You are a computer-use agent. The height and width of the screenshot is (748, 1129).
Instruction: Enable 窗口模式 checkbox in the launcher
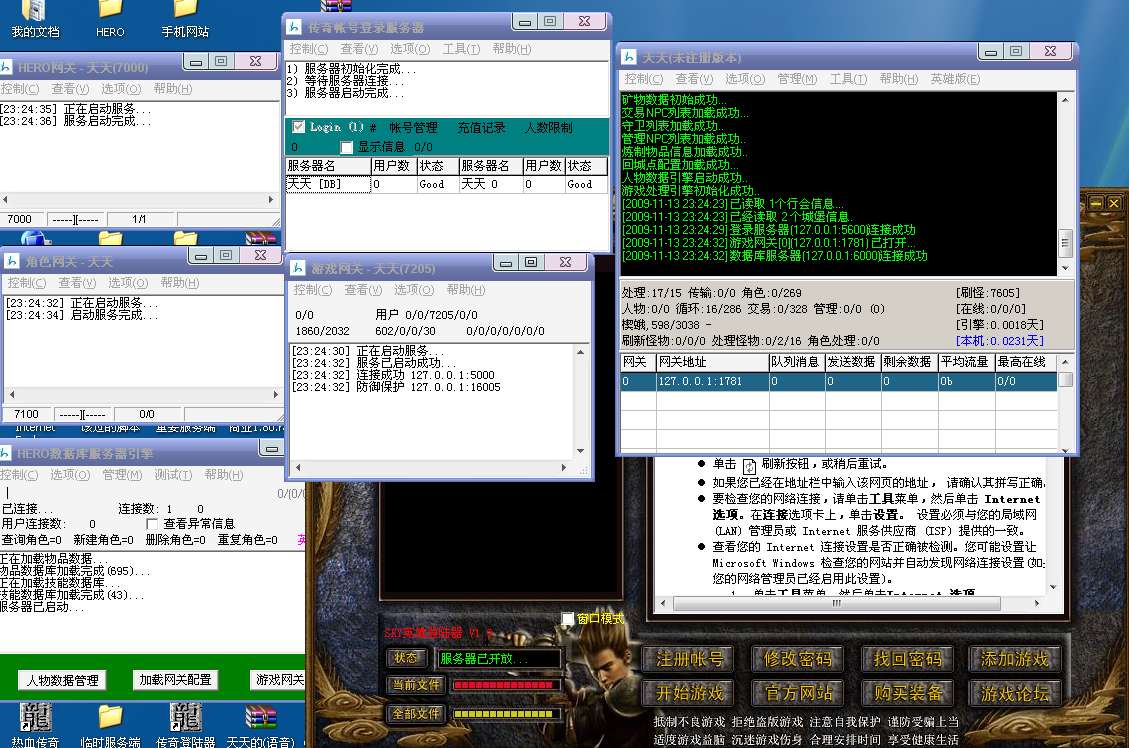(x=568, y=619)
